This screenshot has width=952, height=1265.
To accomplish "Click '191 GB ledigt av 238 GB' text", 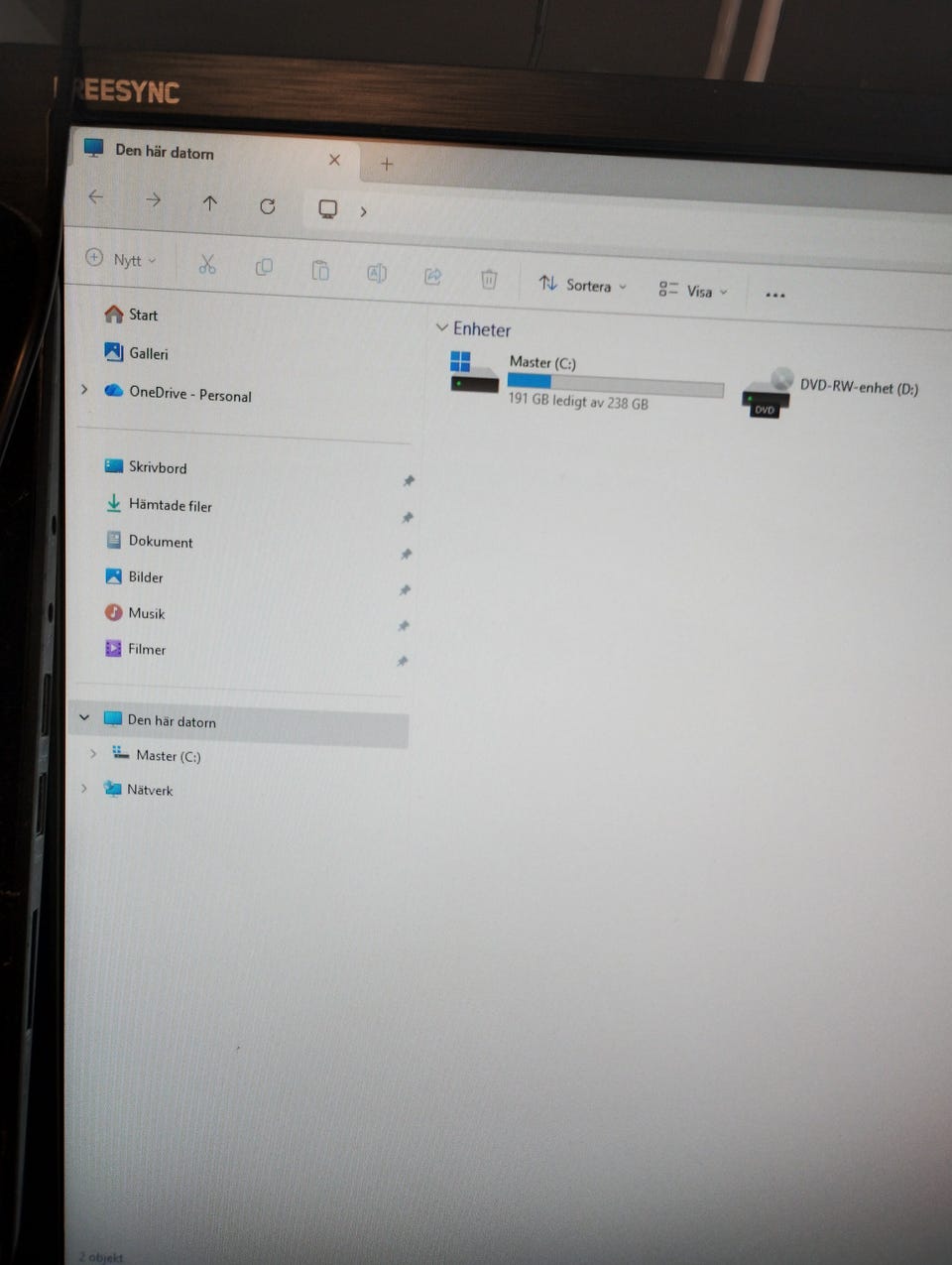I will 578,401.
